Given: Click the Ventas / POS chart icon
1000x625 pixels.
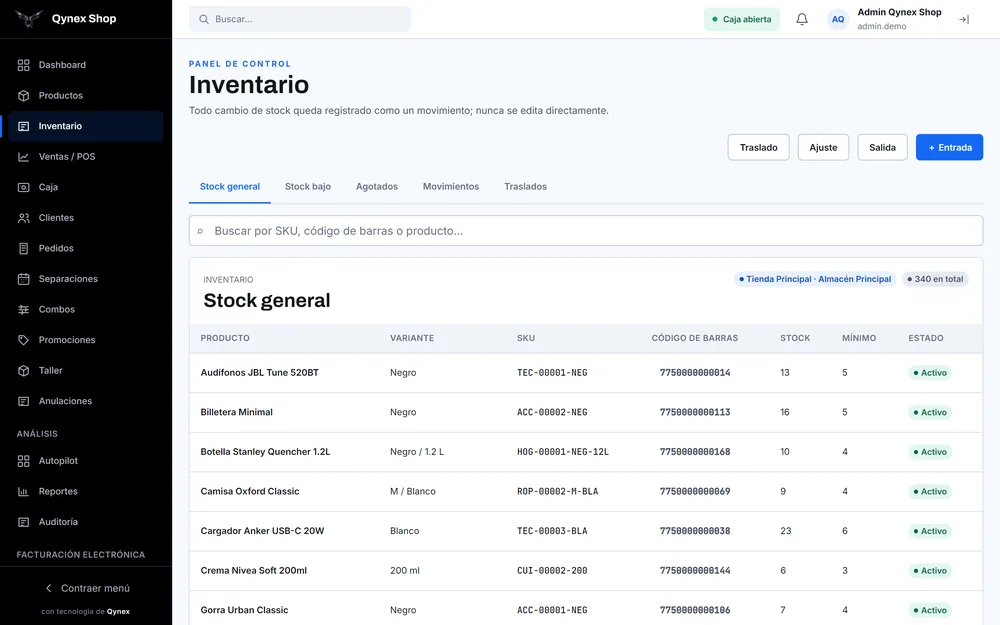Looking at the screenshot, I should point(24,157).
